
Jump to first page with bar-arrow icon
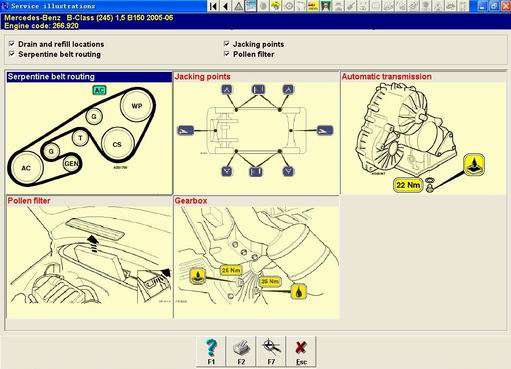tap(214, 6)
